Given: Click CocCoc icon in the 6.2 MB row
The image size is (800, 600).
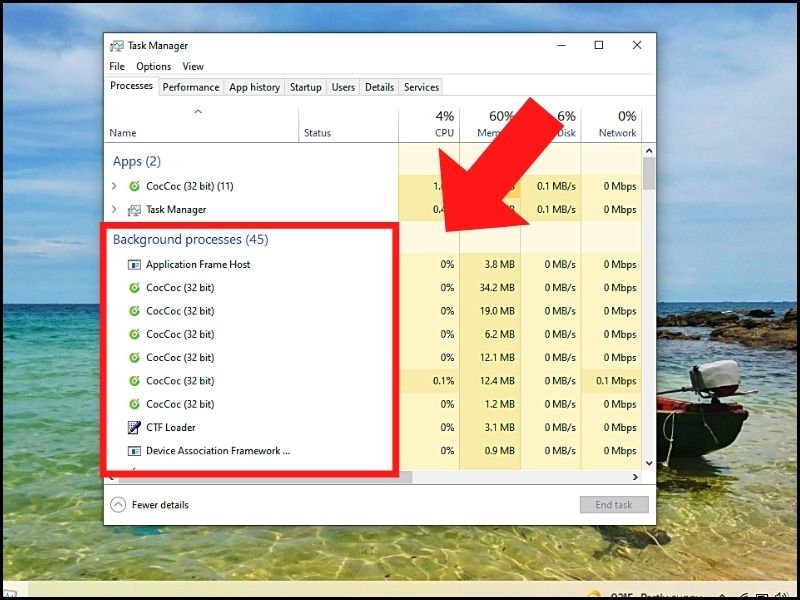Looking at the screenshot, I should (134, 335).
